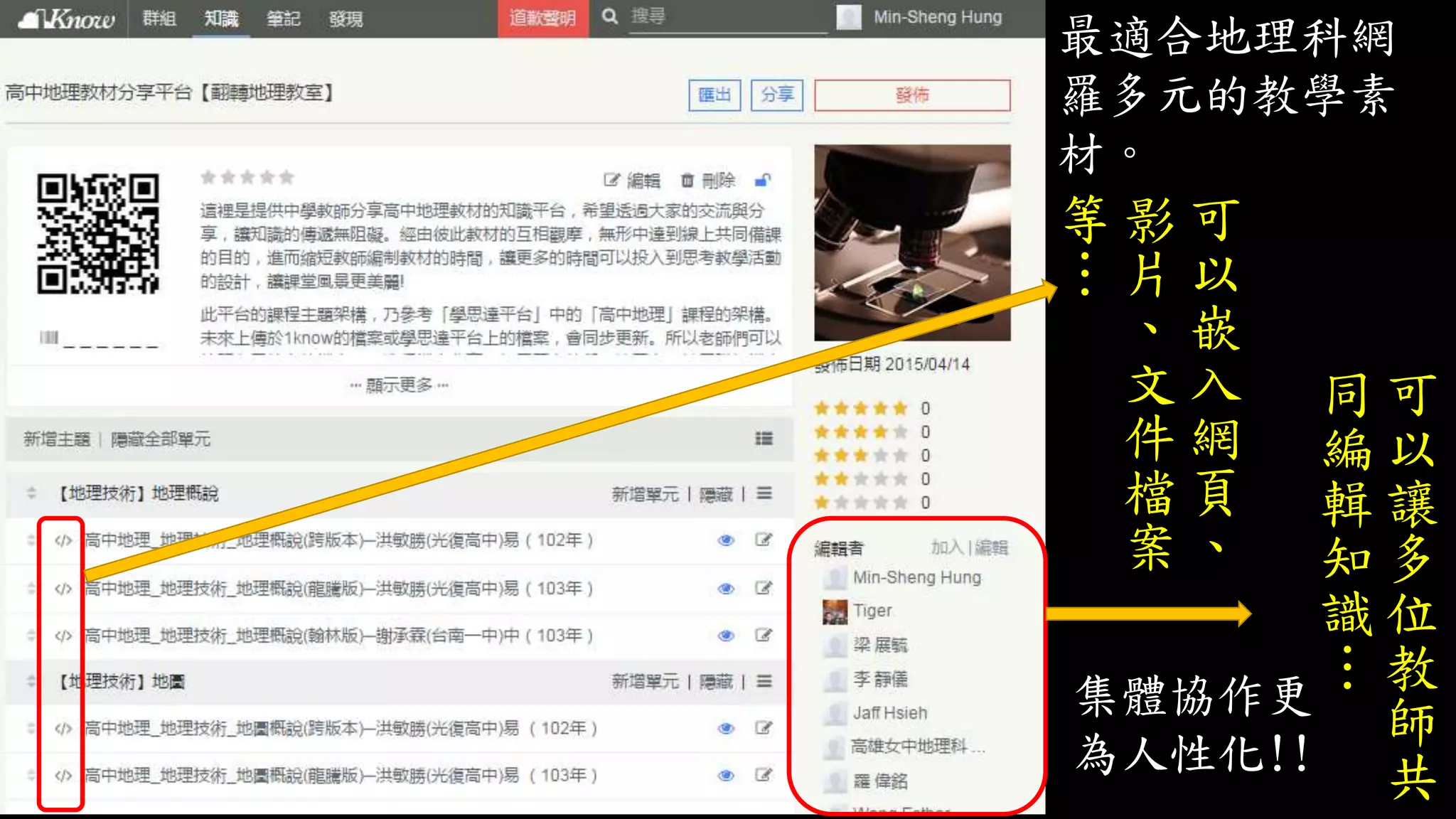
Task: Switch to the 知識 tab
Action: point(221,18)
